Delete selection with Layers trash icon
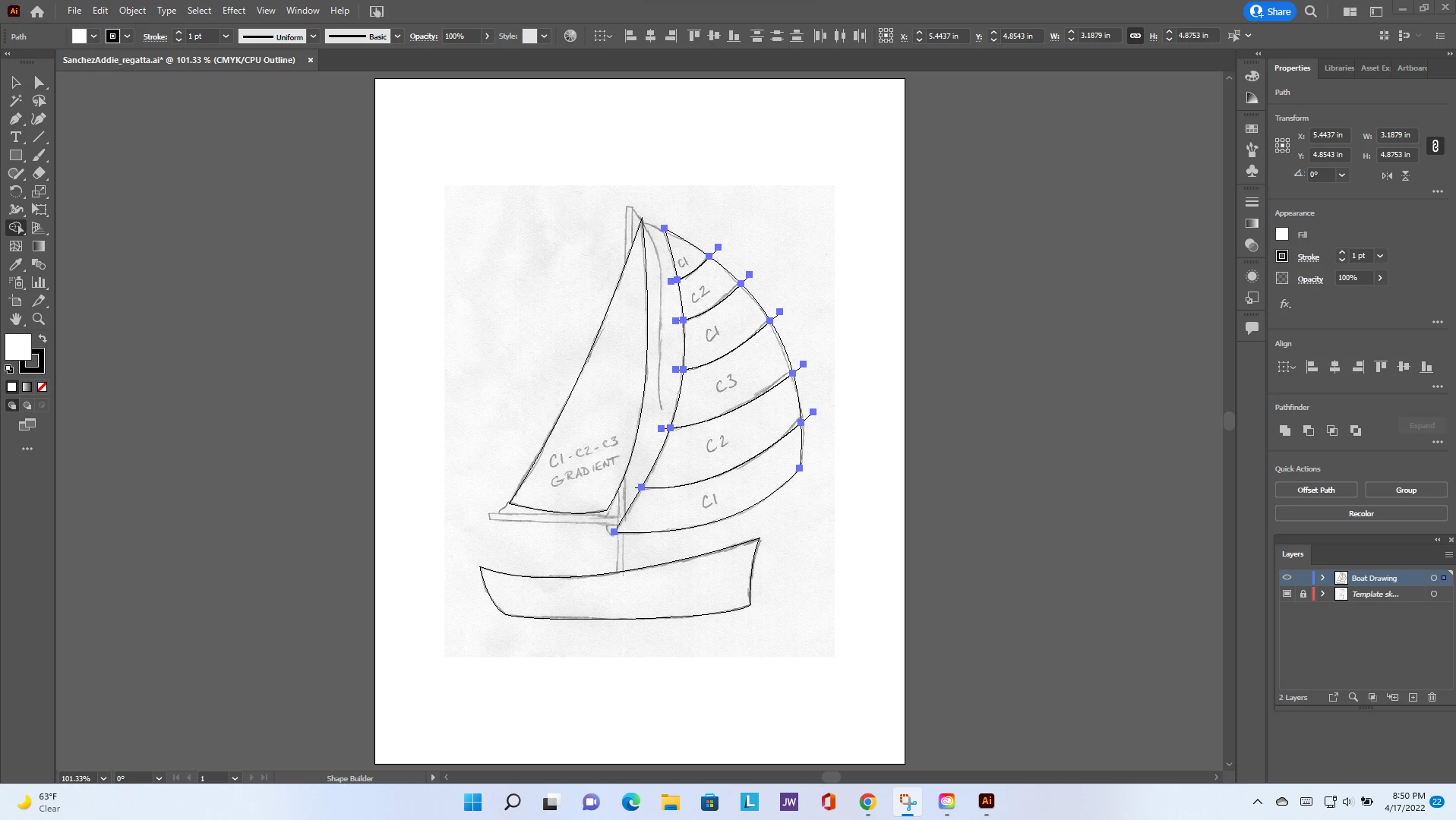Screen dimensions: 1456x820 click(1432, 697)
